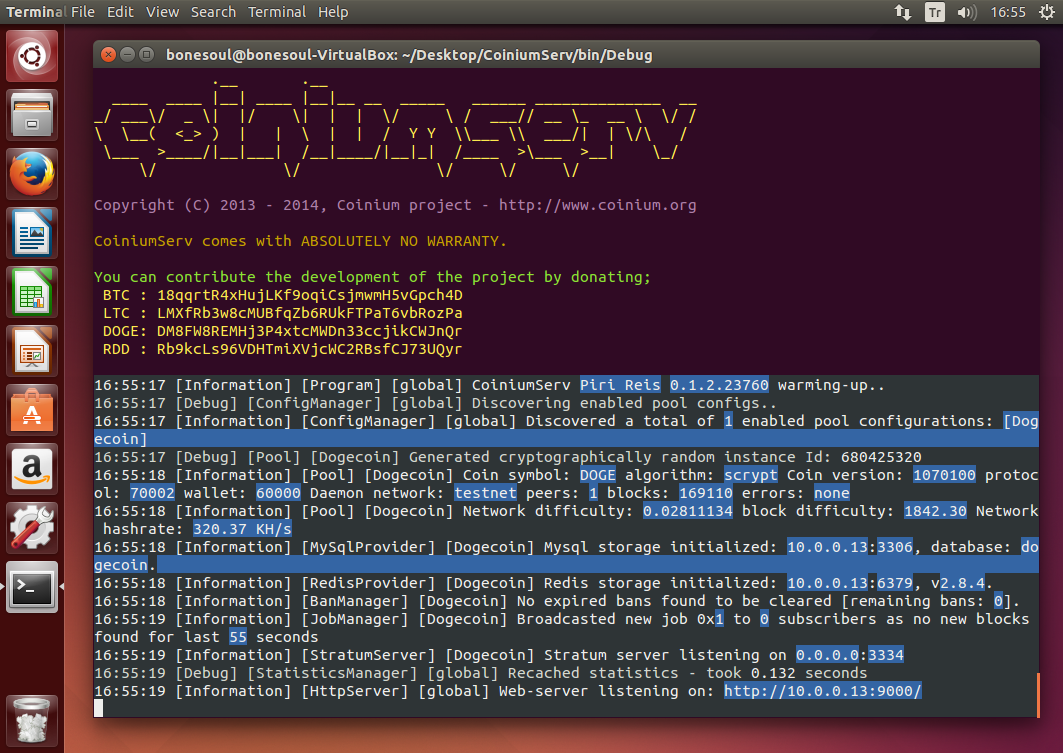This screenshot has width=1063, height=753.
Task: Click the http://10.0.0.13:9000/ web-server URL
Action: (822, 691)
